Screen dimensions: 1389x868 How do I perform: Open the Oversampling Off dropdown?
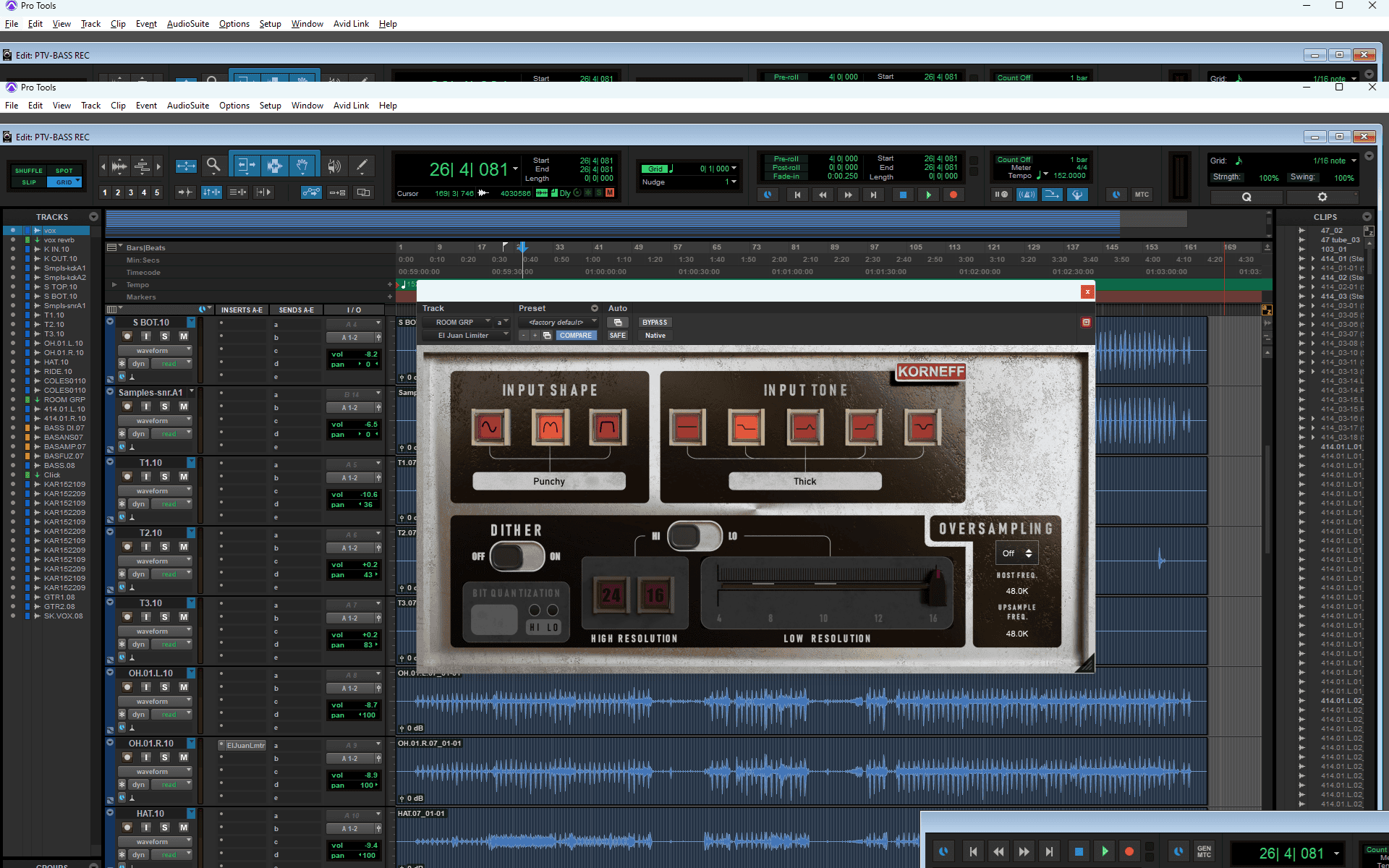1016,553
